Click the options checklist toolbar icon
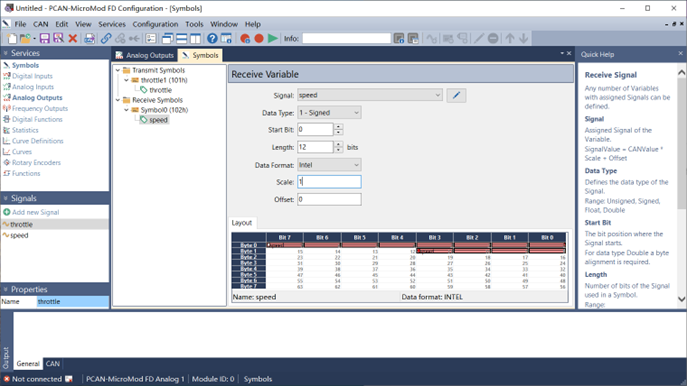This screenshot has height=386, width=687. [x=151, y=39]
